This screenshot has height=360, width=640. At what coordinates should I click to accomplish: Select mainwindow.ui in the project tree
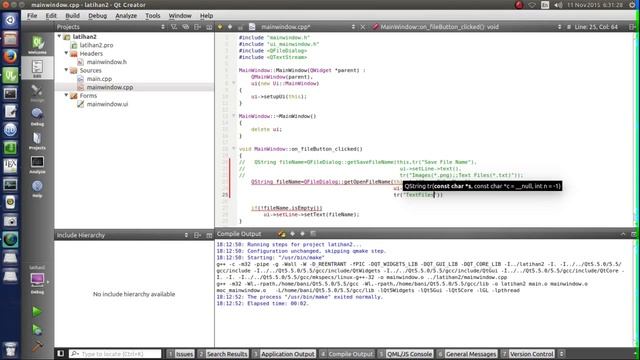click(x=107, y=104)
